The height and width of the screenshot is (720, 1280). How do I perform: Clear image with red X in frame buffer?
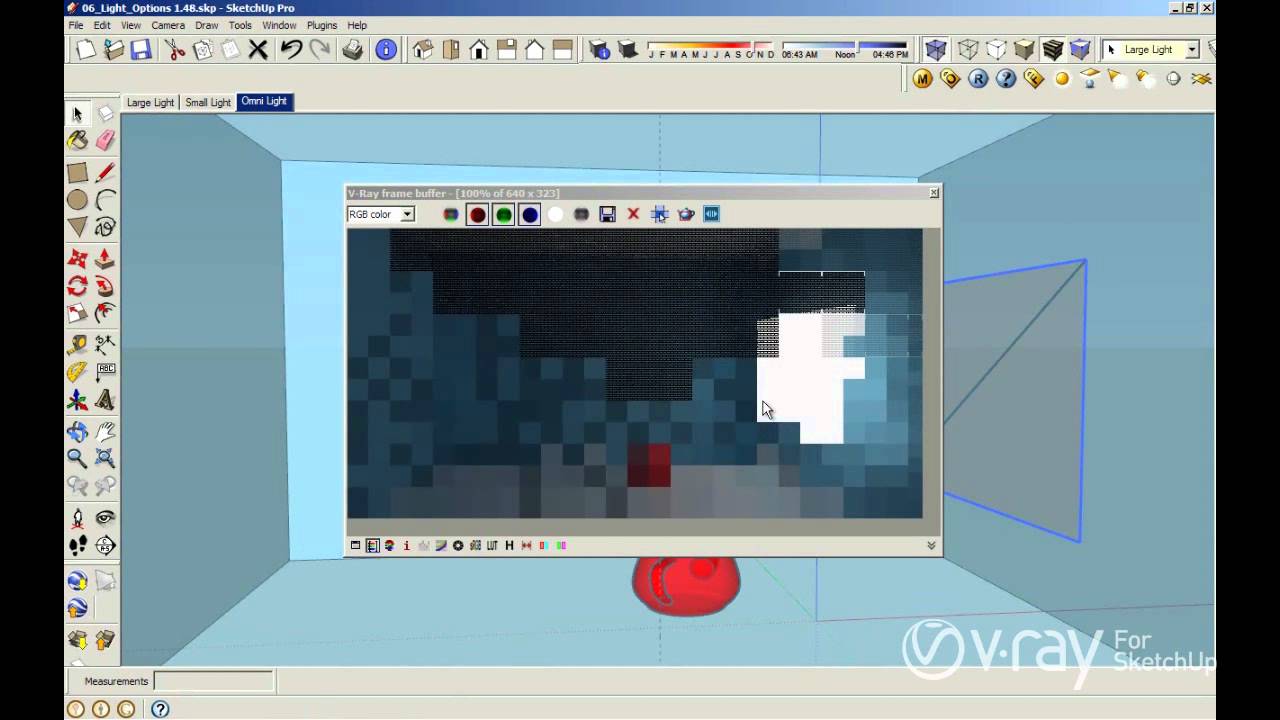[633, 214]
